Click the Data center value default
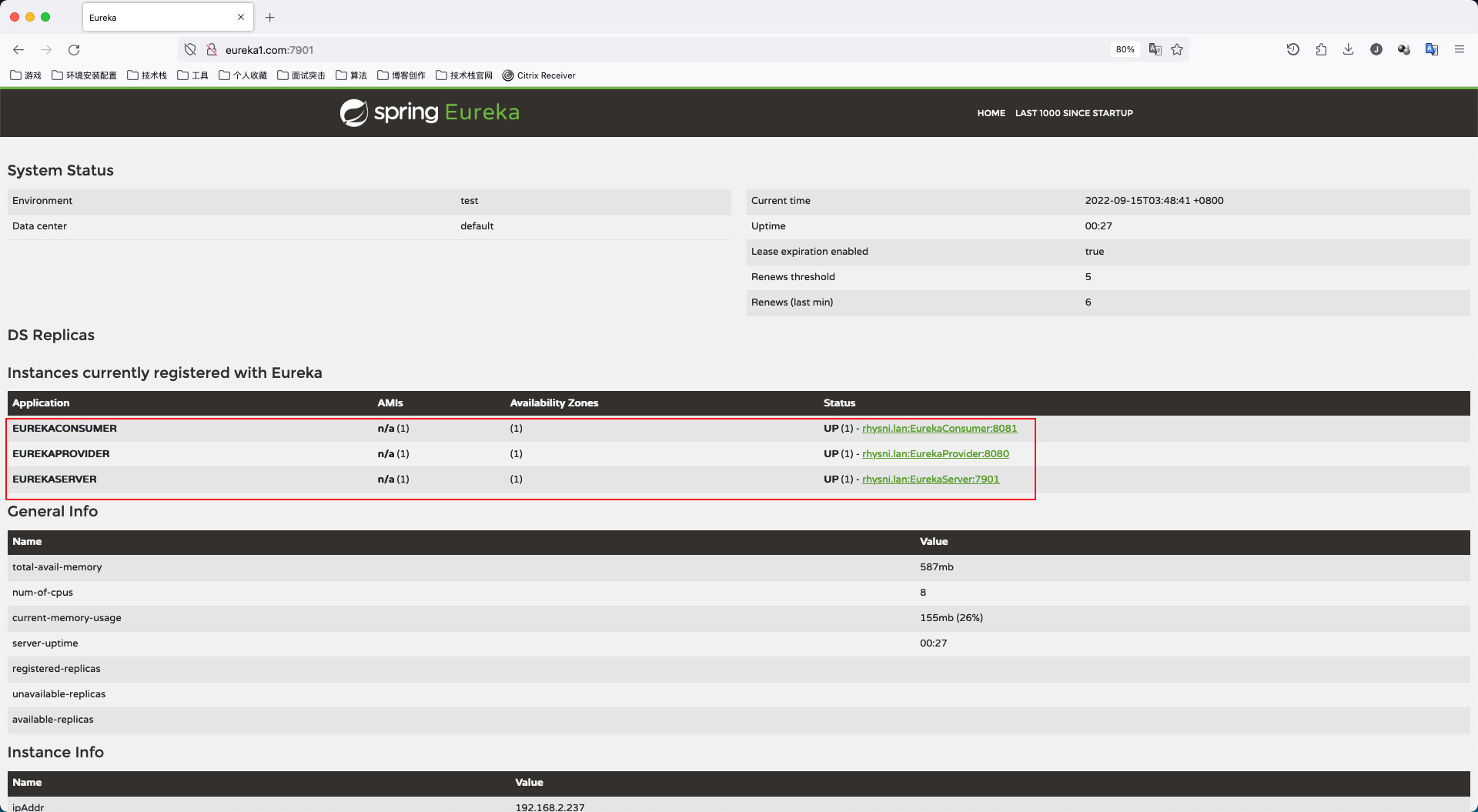 pos(477,226)
